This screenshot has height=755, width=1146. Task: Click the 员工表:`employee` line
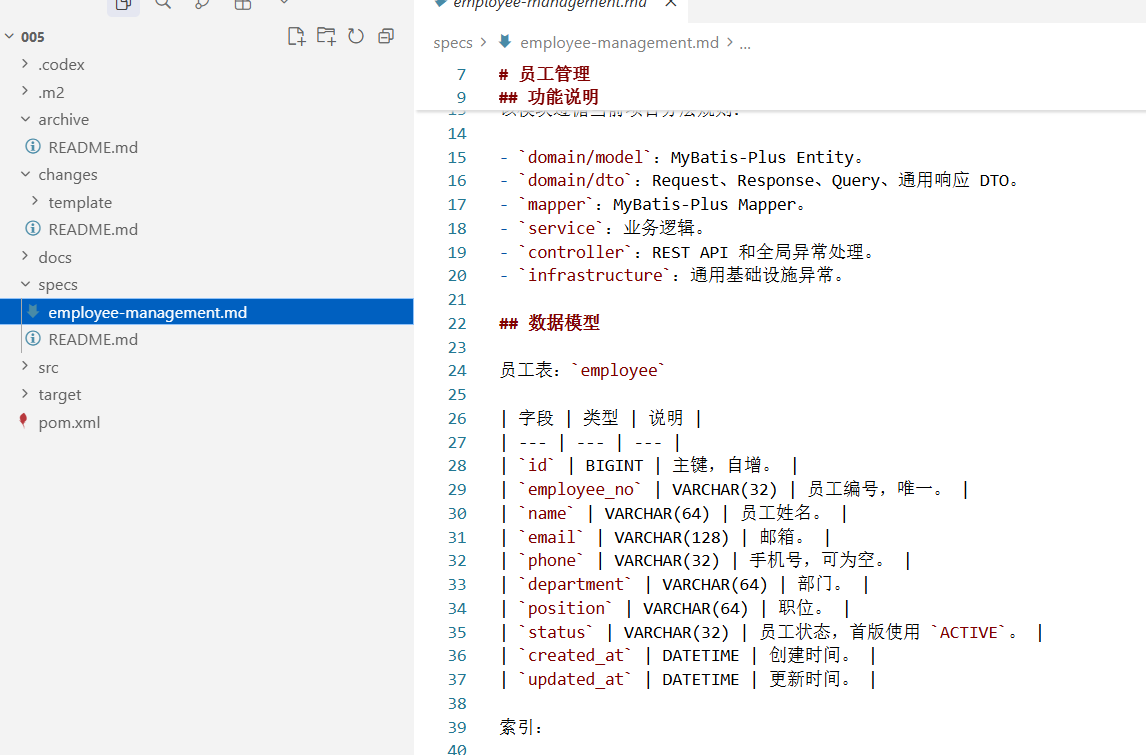[x=583, y=371]
